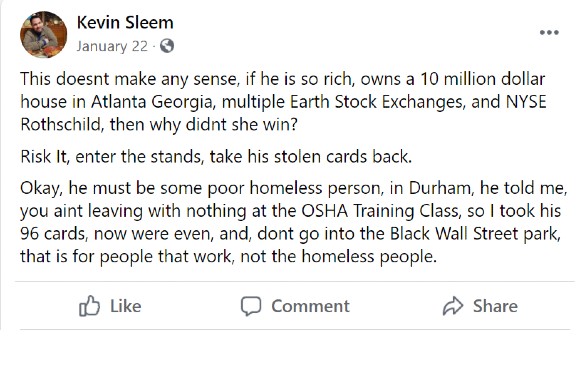The height and width of the screenshot is (380, 580).
Task: Click the paragraph starting "This doesnt make any sense"
Action: coord(283,102)
